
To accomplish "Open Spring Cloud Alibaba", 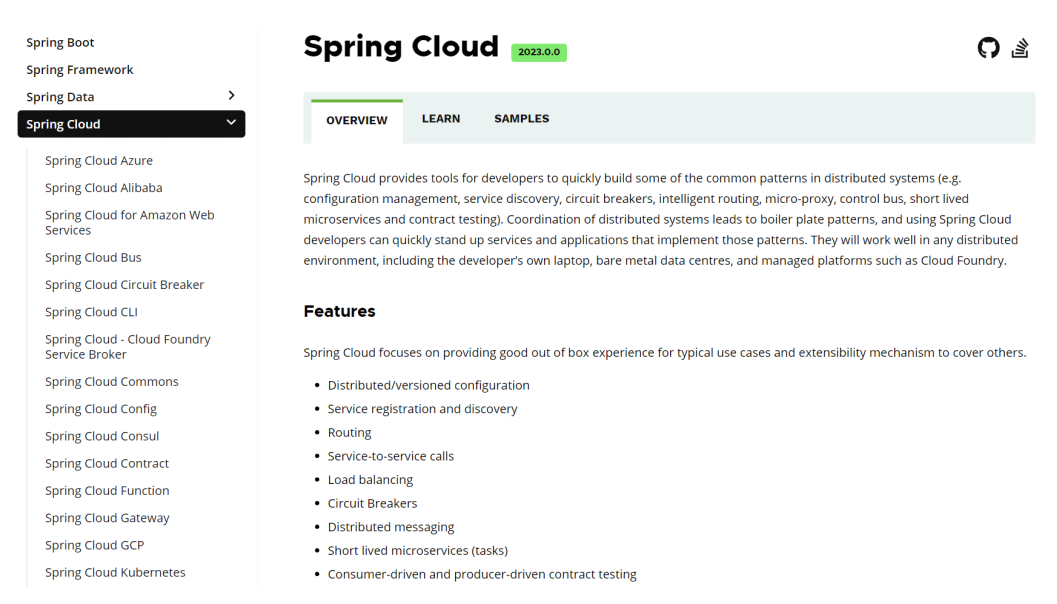I will [104, 188].
